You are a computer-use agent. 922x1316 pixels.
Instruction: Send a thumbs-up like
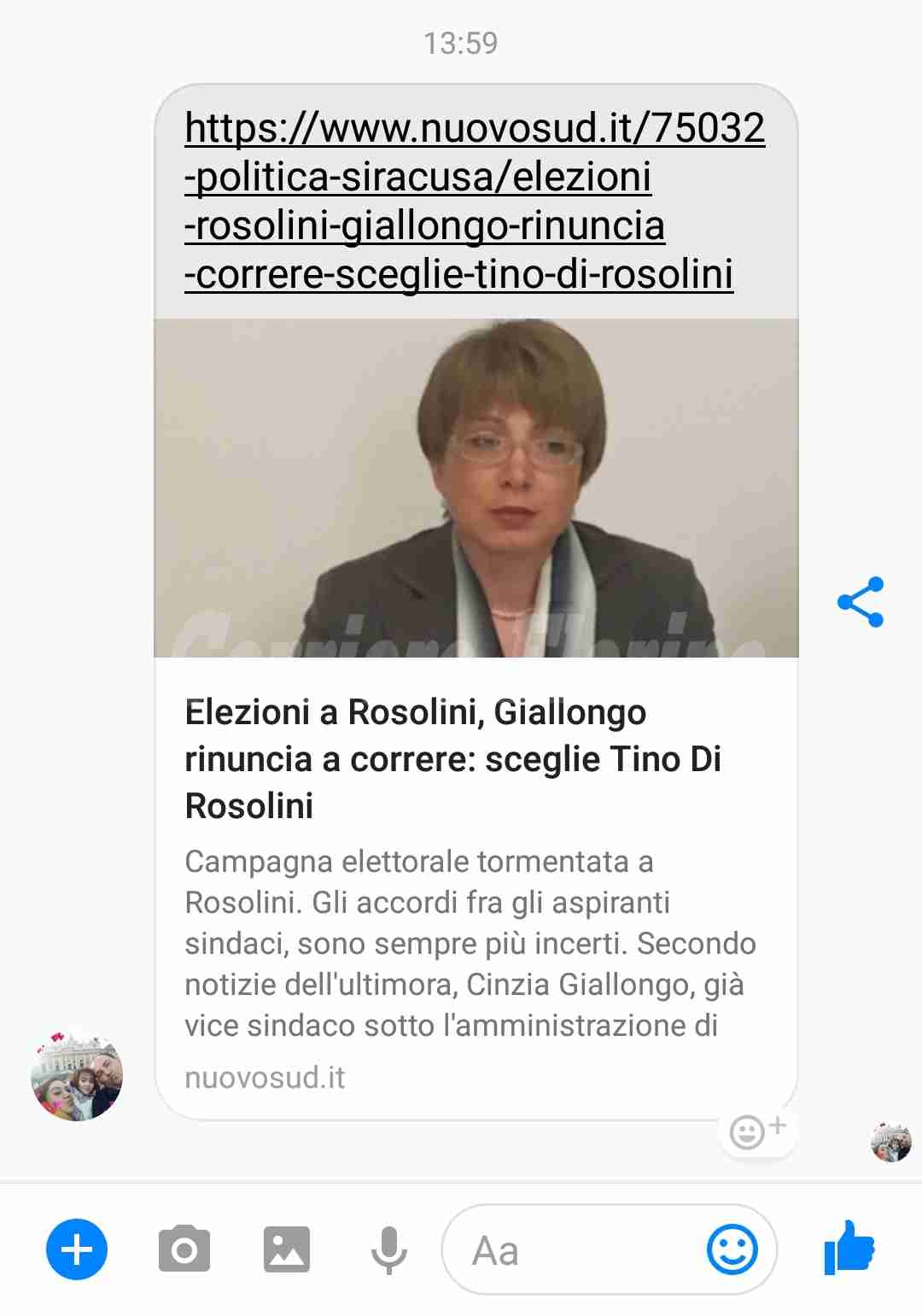[849, 1249]
